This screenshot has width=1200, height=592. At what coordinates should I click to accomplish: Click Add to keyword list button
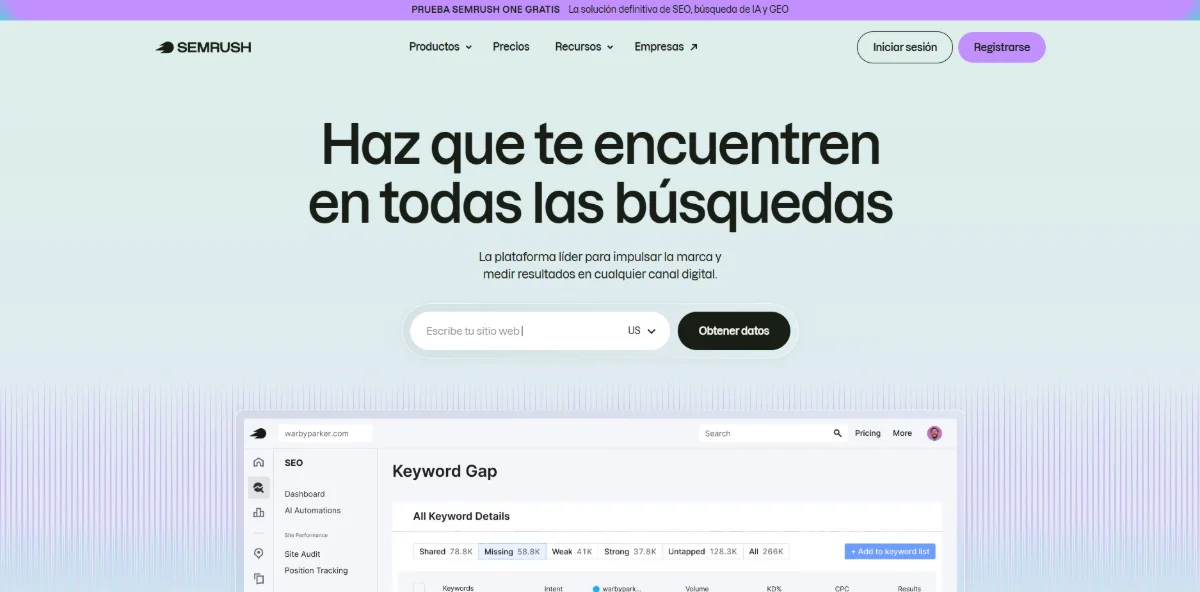click(890, 551)
